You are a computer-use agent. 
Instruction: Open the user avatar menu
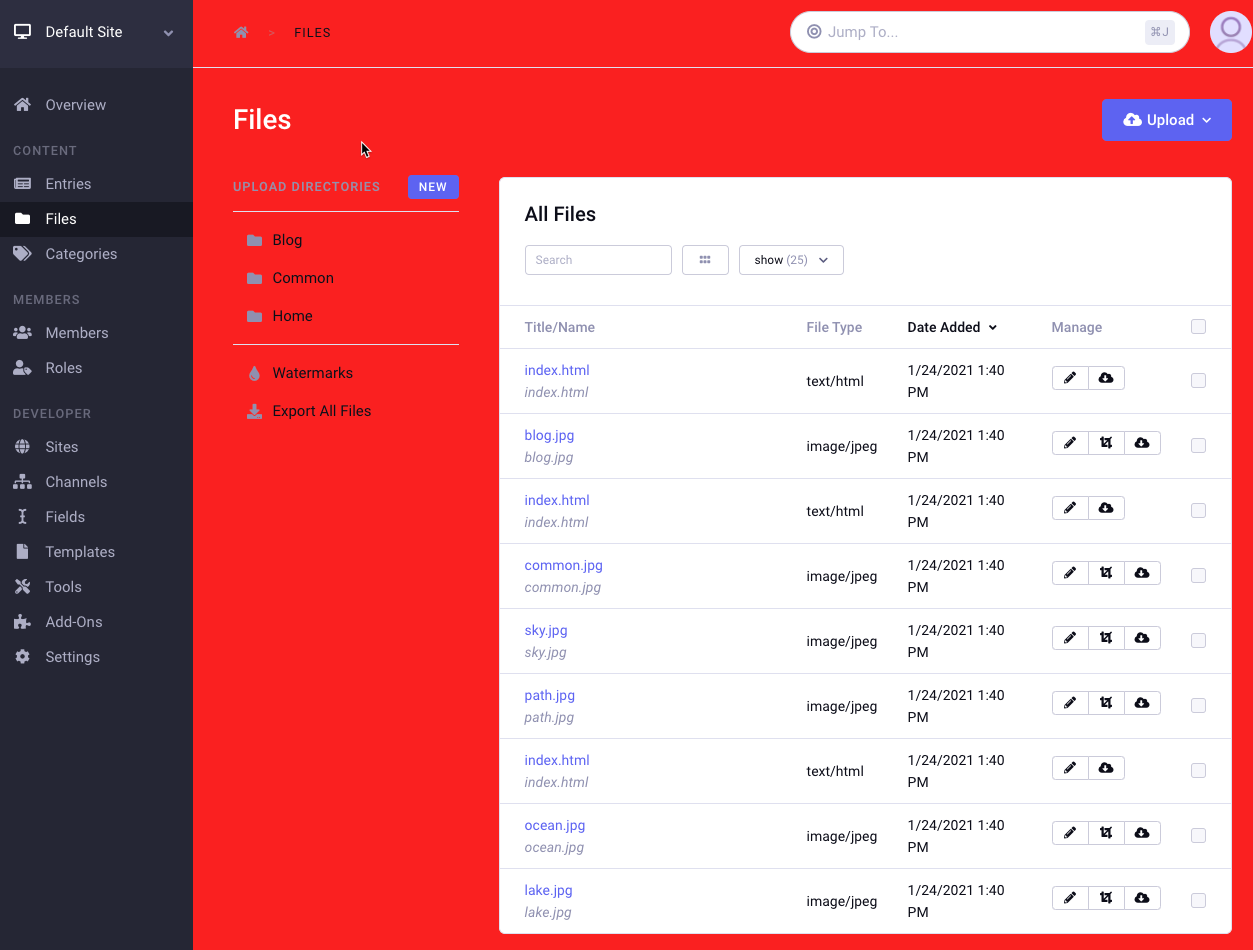[x=1230, y=32]
